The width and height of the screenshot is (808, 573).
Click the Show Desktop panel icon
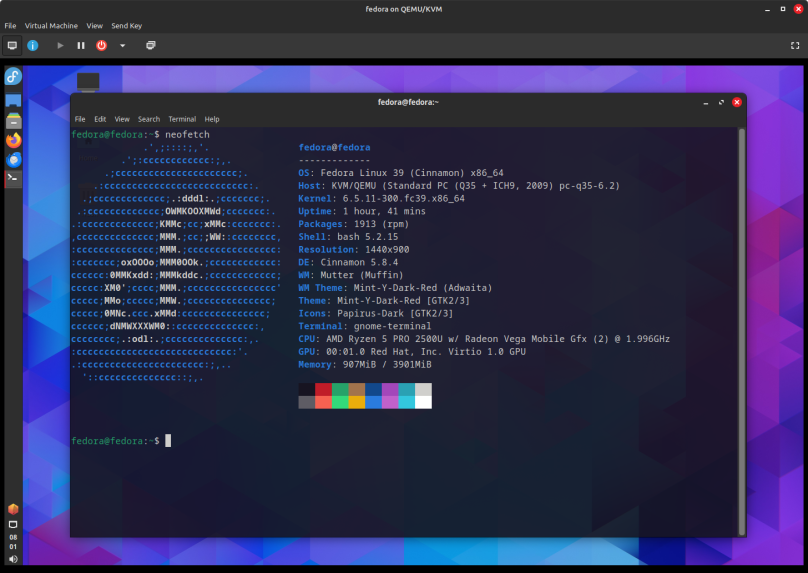13,100
